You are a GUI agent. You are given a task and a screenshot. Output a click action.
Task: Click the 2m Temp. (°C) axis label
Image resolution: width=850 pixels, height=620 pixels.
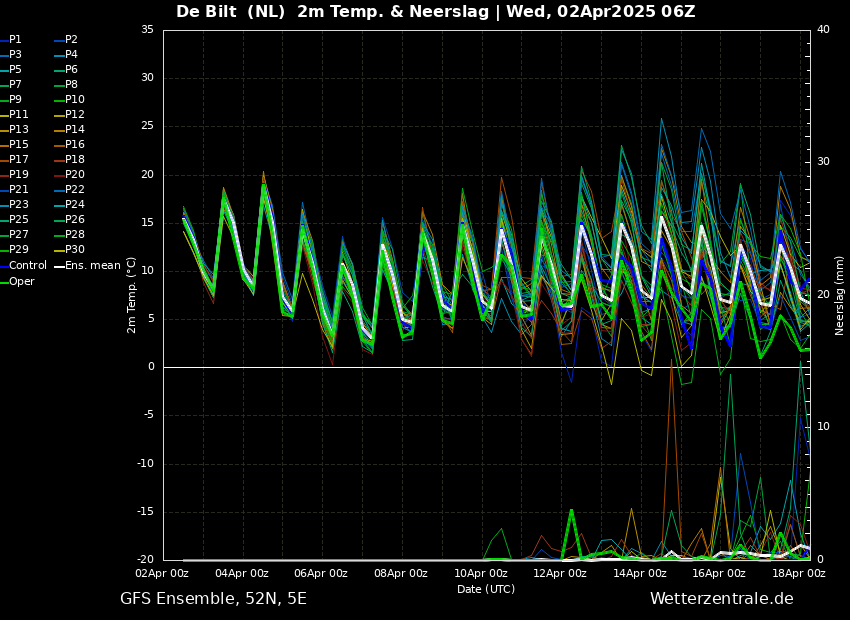(x=132, y=295)
